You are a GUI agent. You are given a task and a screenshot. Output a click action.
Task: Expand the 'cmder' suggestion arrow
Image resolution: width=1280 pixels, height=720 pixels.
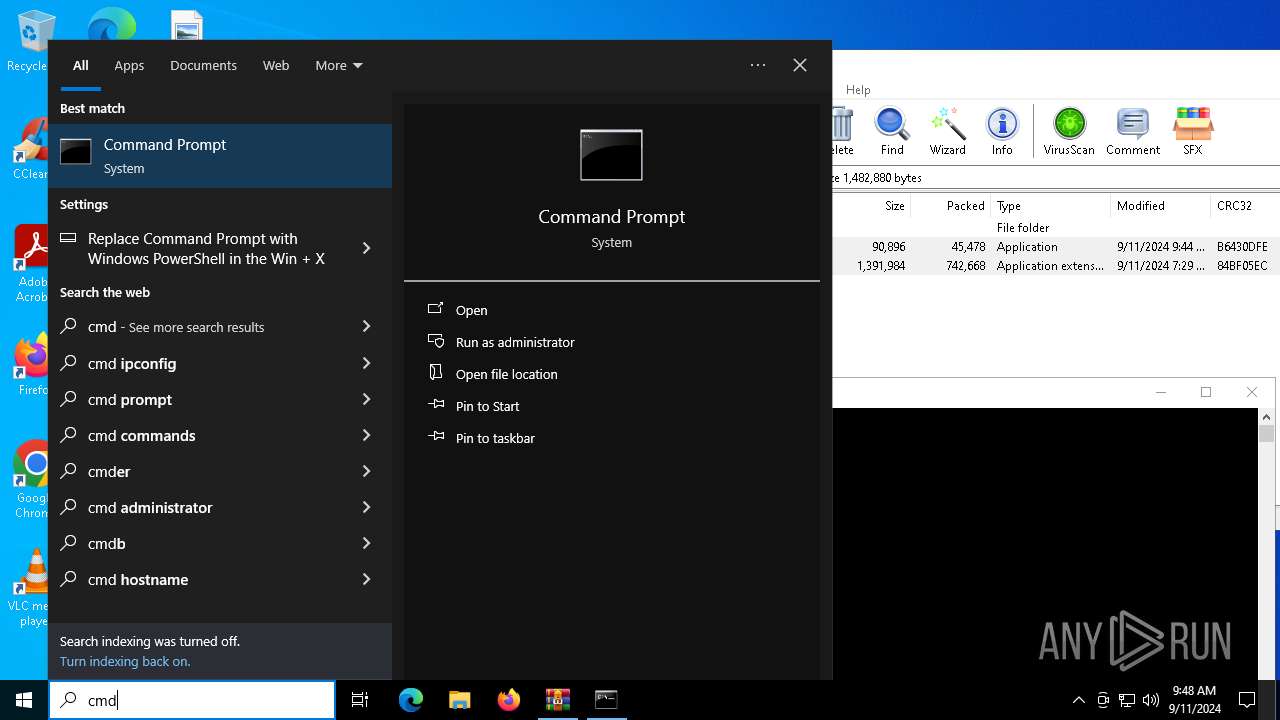(x=366, y=471)
